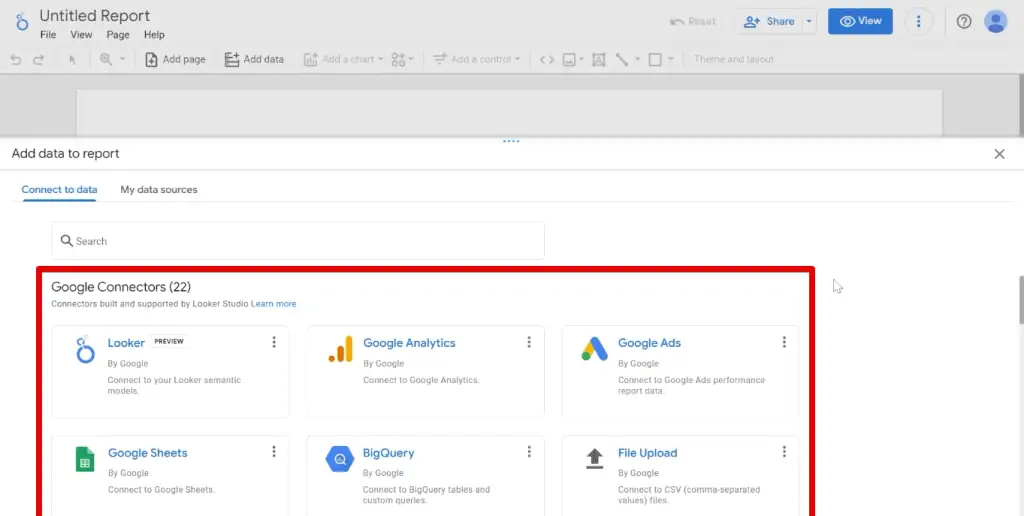This screenshot has width=1024, height=516.
Task: Open the insert image dropdown
Action: coord(573,59)
